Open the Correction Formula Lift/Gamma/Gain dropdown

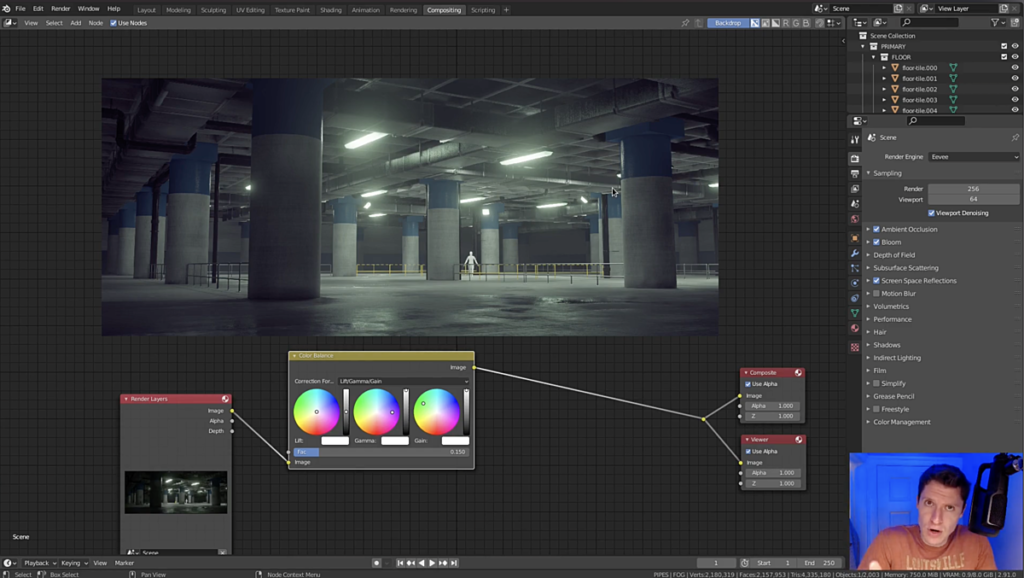pos(403,381)
